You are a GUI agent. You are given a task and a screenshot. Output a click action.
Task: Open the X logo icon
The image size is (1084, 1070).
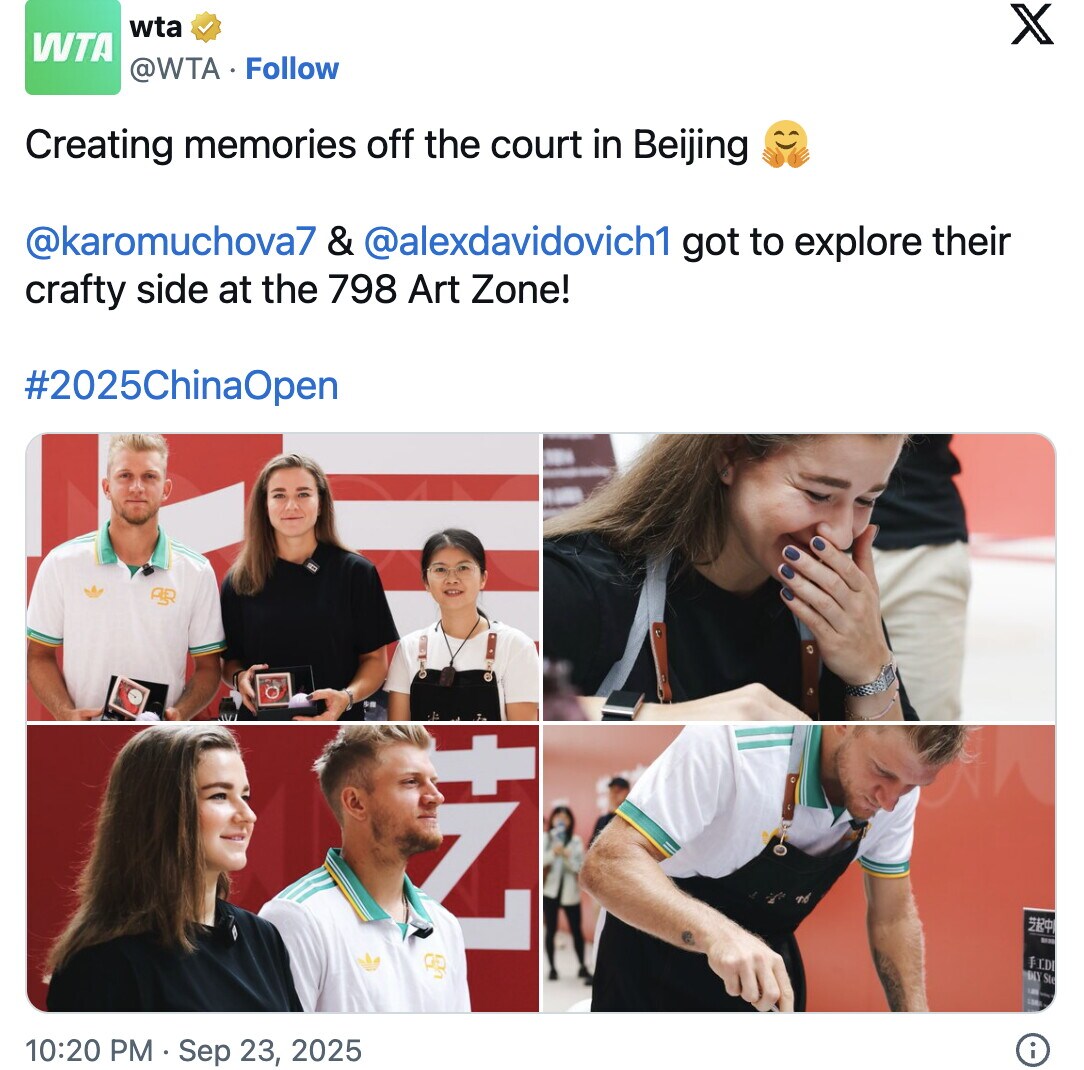[x=1032, y=24]
